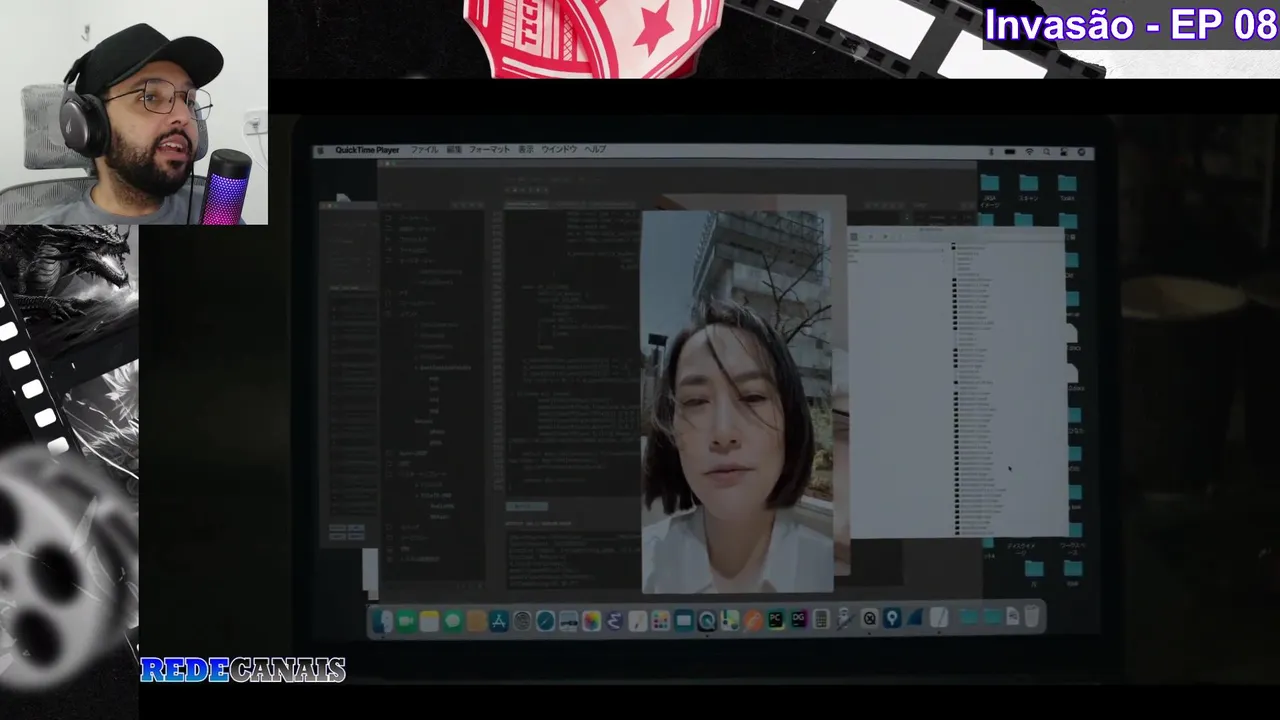Click the Wi-Fi icon in the menu bar
Image resolution: width=1280 pixels, height=720 pixels.
pos(1029,152)
